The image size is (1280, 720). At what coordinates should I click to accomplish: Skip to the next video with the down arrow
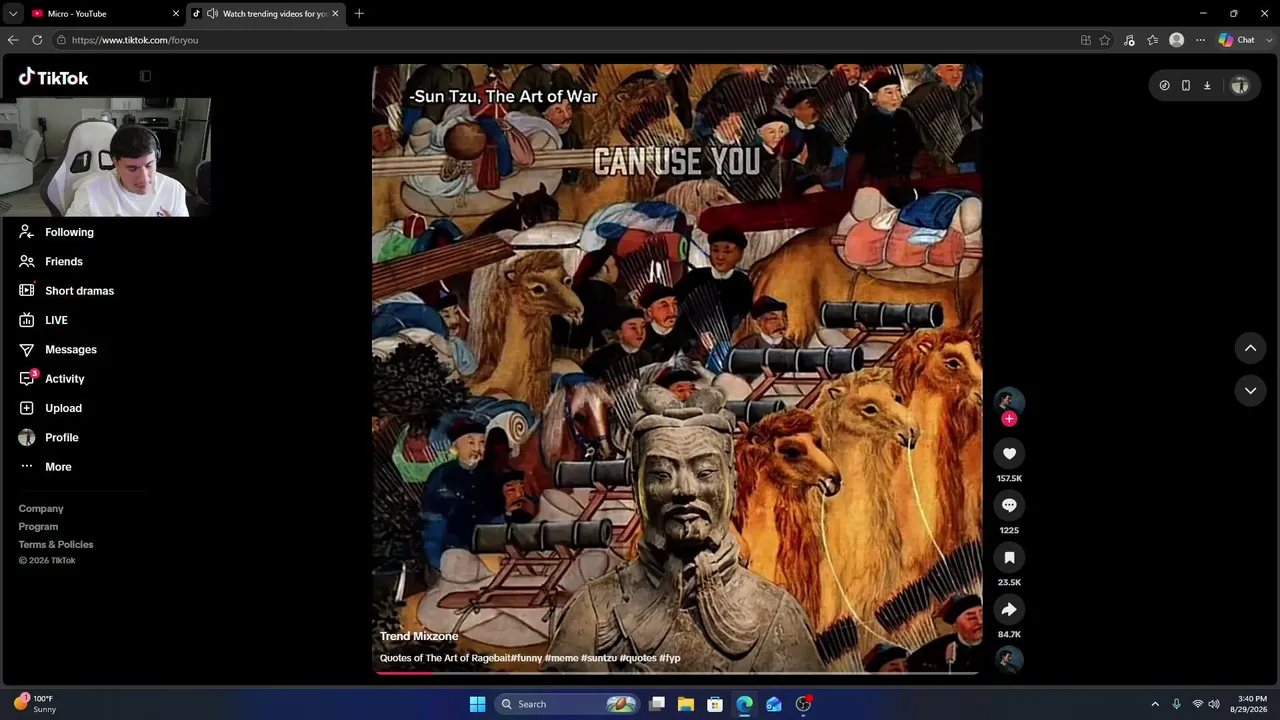pyautogui.click(x=1250, y=390)
